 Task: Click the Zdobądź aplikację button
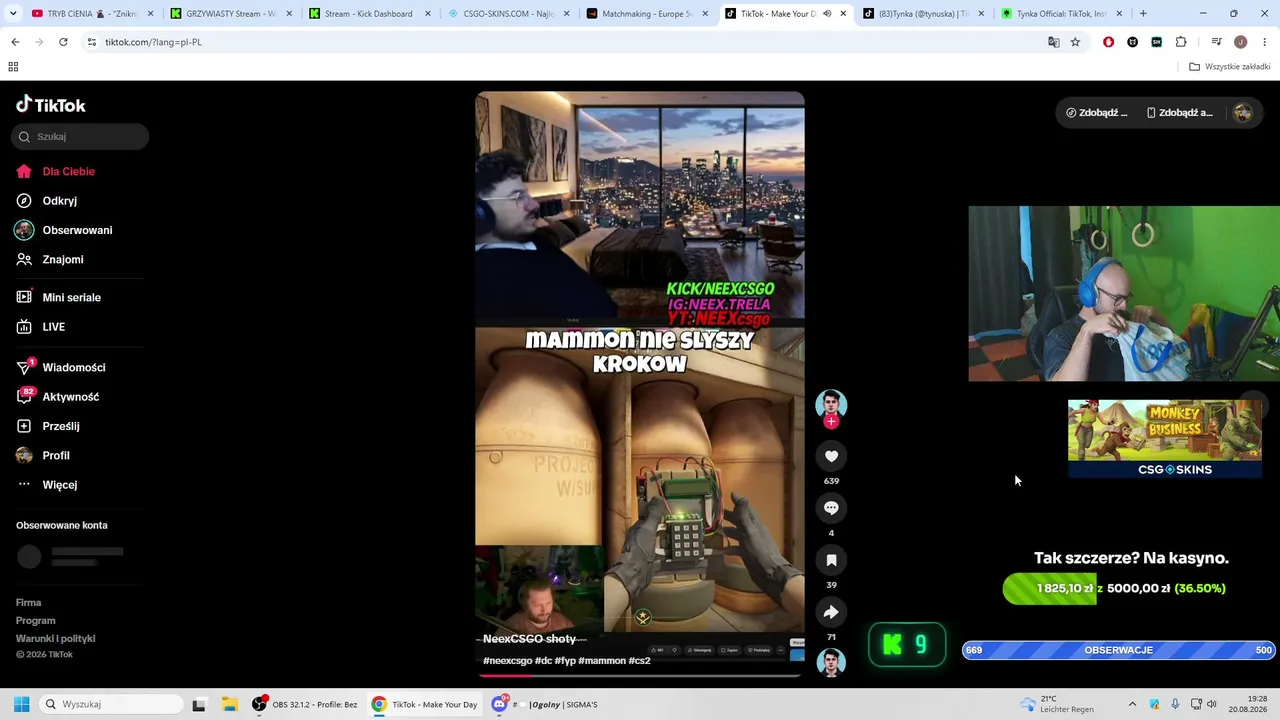[1179, 113]
